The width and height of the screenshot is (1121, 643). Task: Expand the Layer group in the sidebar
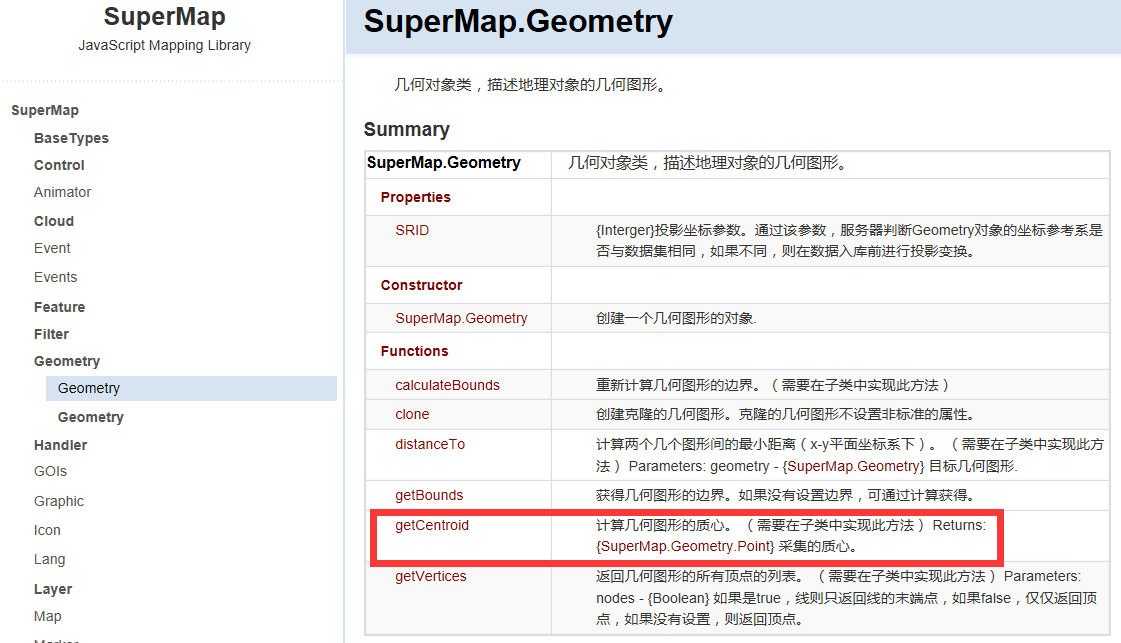pos(53,589)
